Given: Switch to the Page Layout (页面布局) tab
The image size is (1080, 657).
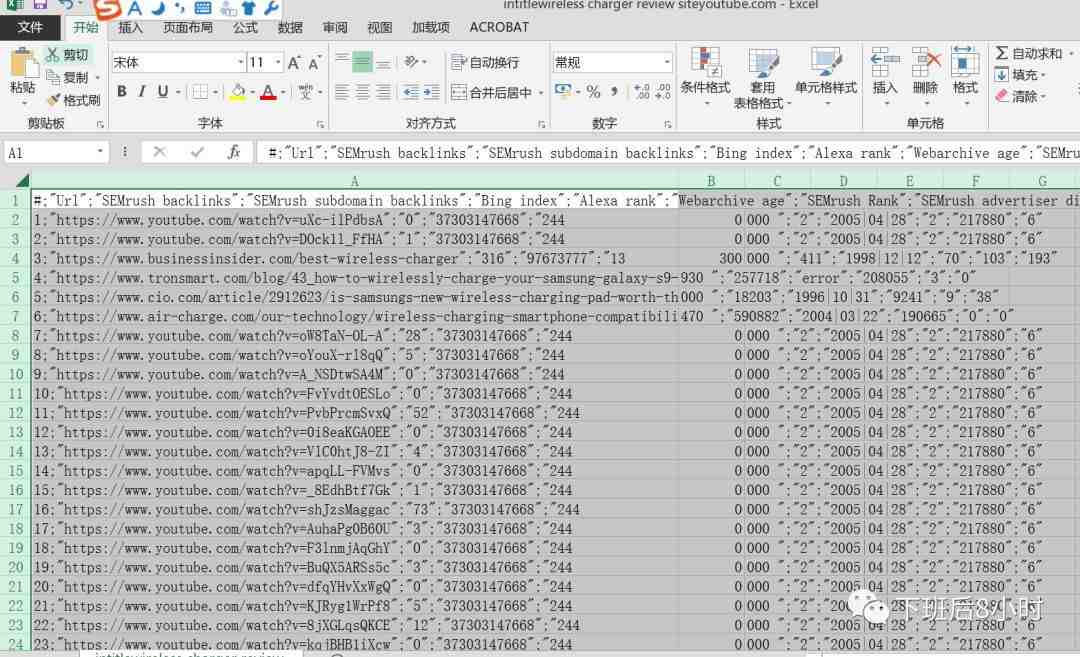Looking at the screenshot, I should [188, 28].
